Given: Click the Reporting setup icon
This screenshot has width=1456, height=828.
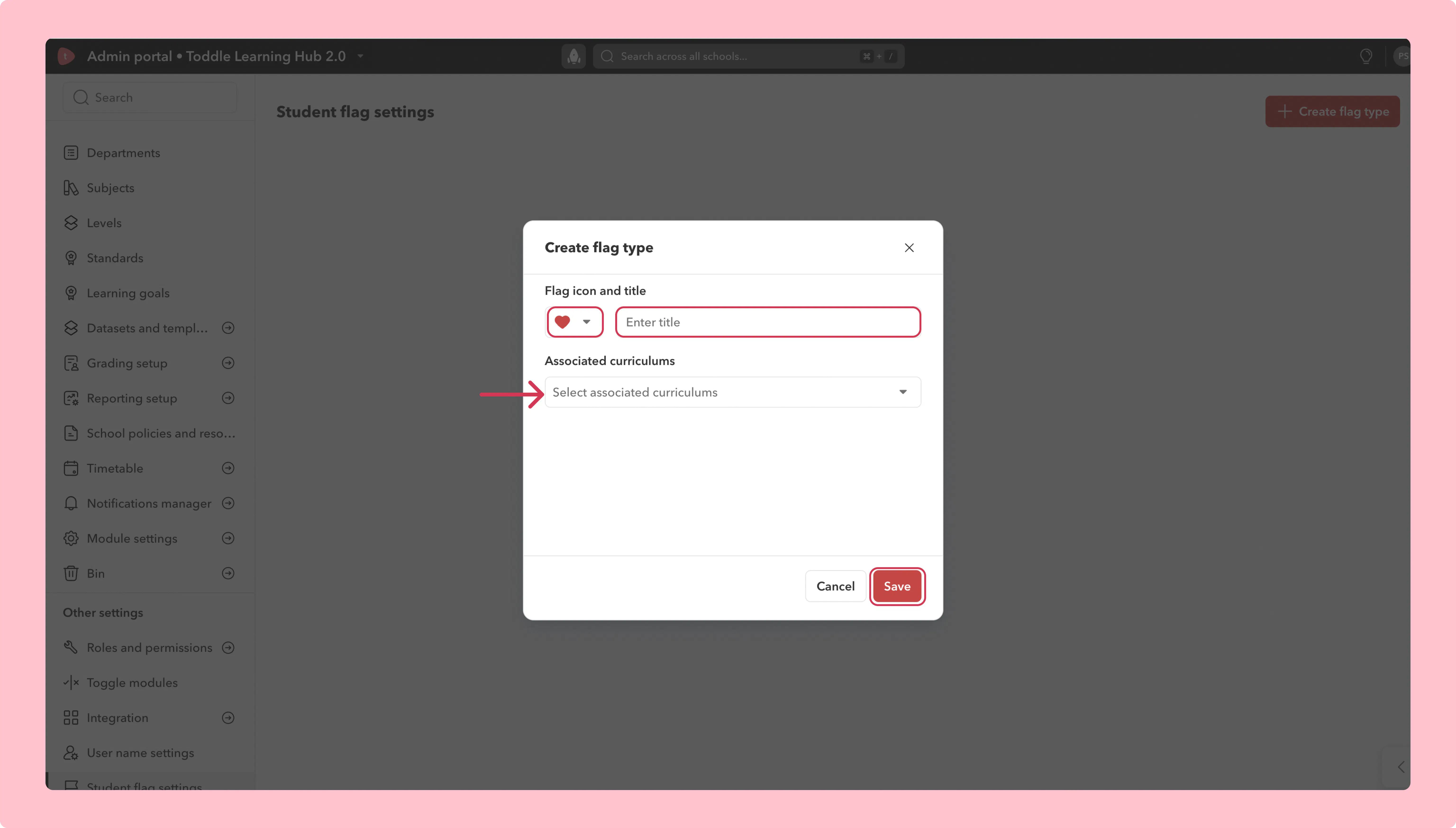Looking at the screenshot, I should tap(71, 399).
